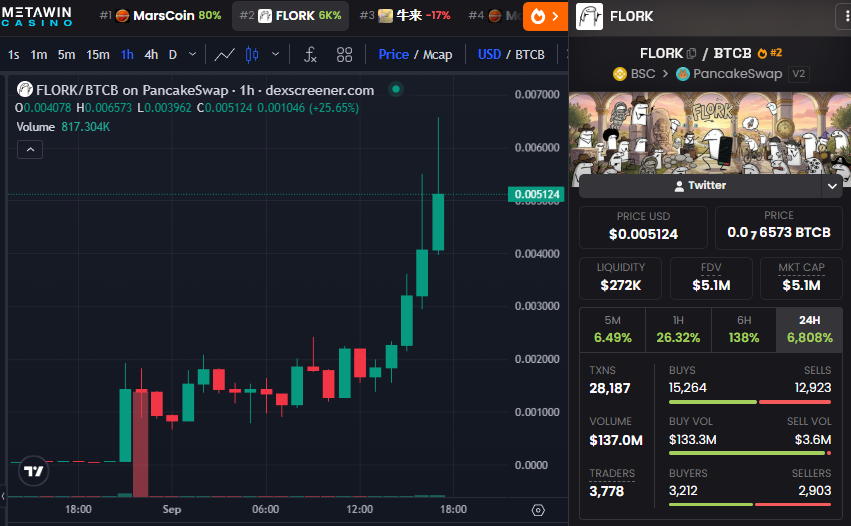Viewport: 851px width, 526px height.
Task: Select the 1H stats tab
Action: pyautogui.click(x=678, y=330)
